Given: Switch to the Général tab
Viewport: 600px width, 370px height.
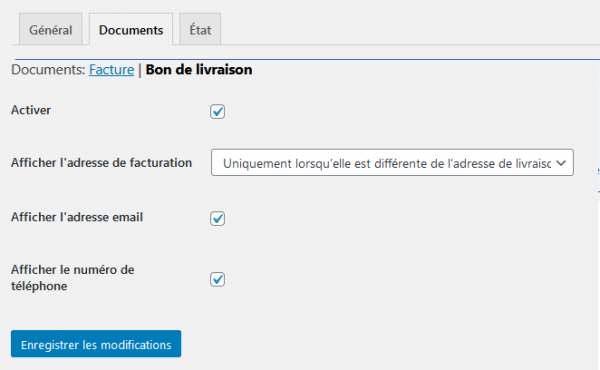Looking at the screenshot, I should pyautogui.click(x=51, y=29).
